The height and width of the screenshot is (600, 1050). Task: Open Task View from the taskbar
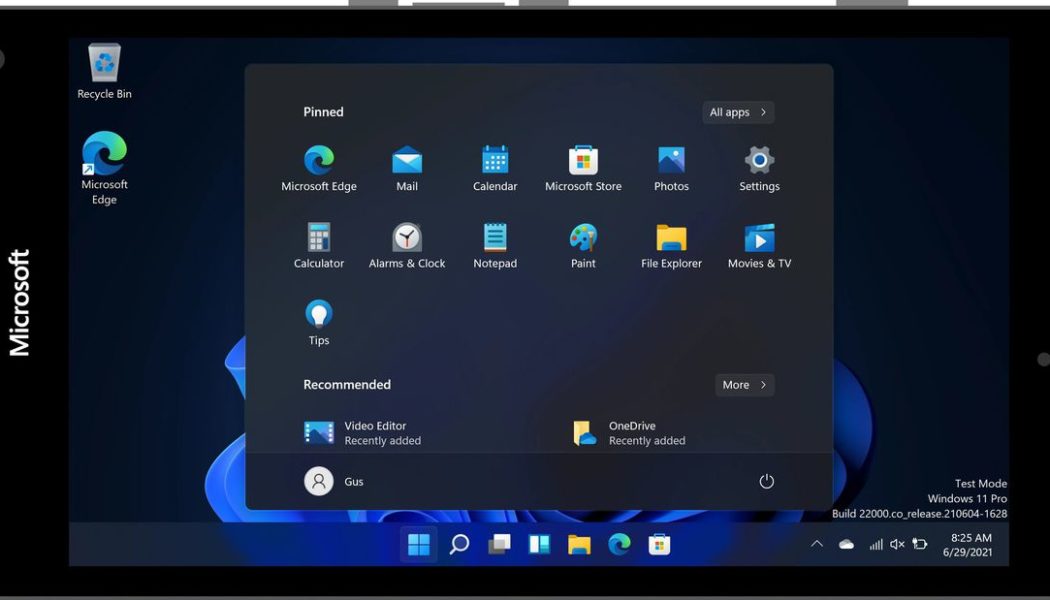coord(497,544)
